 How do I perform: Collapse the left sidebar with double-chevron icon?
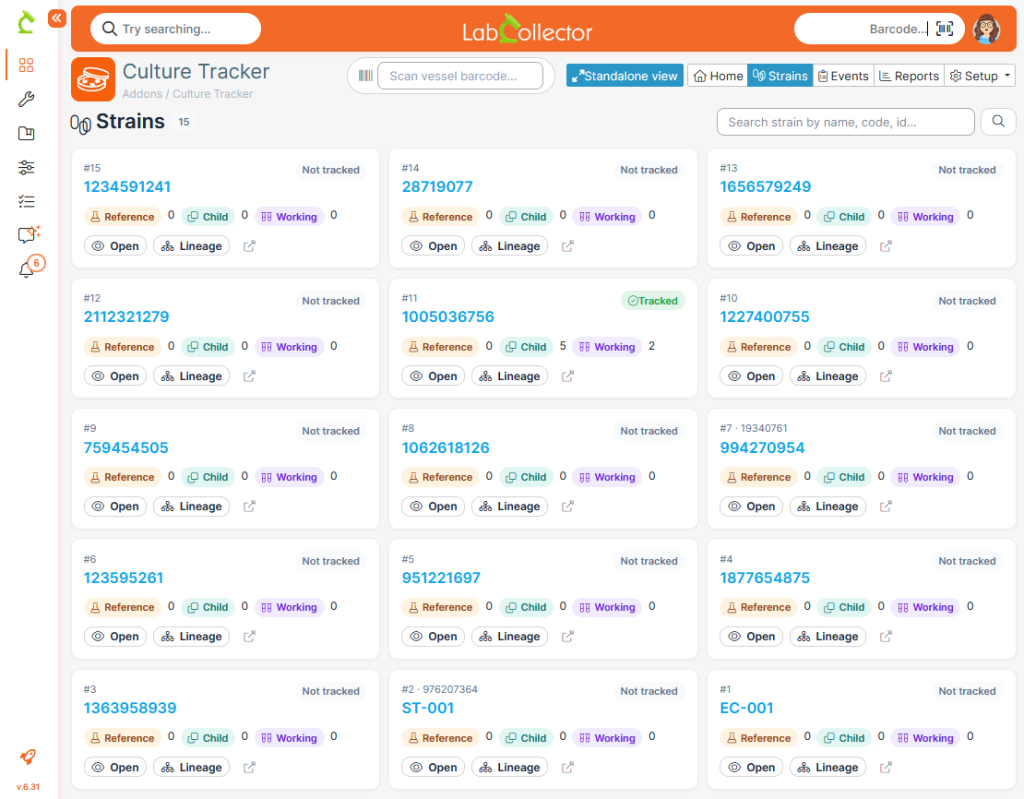(x=57, y=18)
